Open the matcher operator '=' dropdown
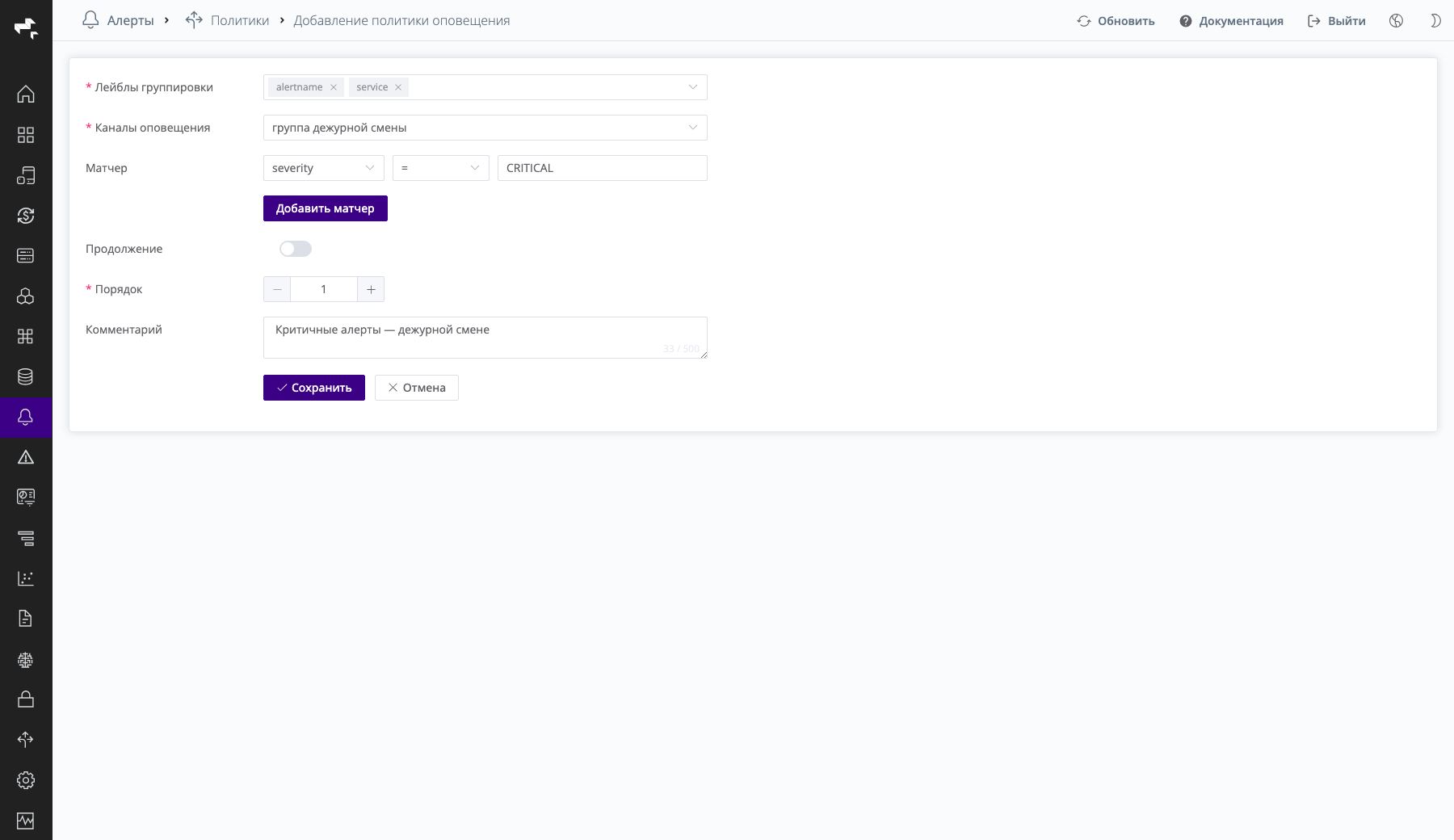This screenshot has width=1454, height=840. pyautogui.click(x=440, y=168)
